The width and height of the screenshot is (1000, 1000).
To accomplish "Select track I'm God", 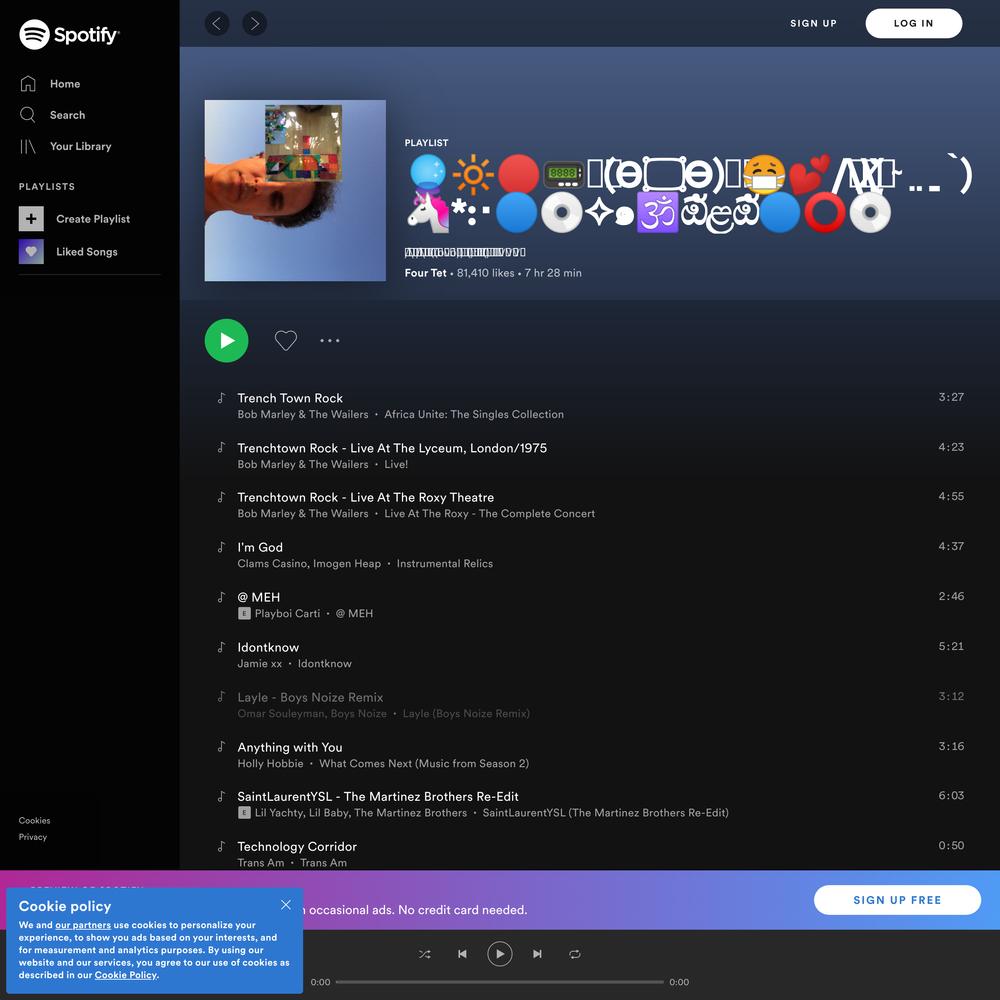I will tap(260, 547).
